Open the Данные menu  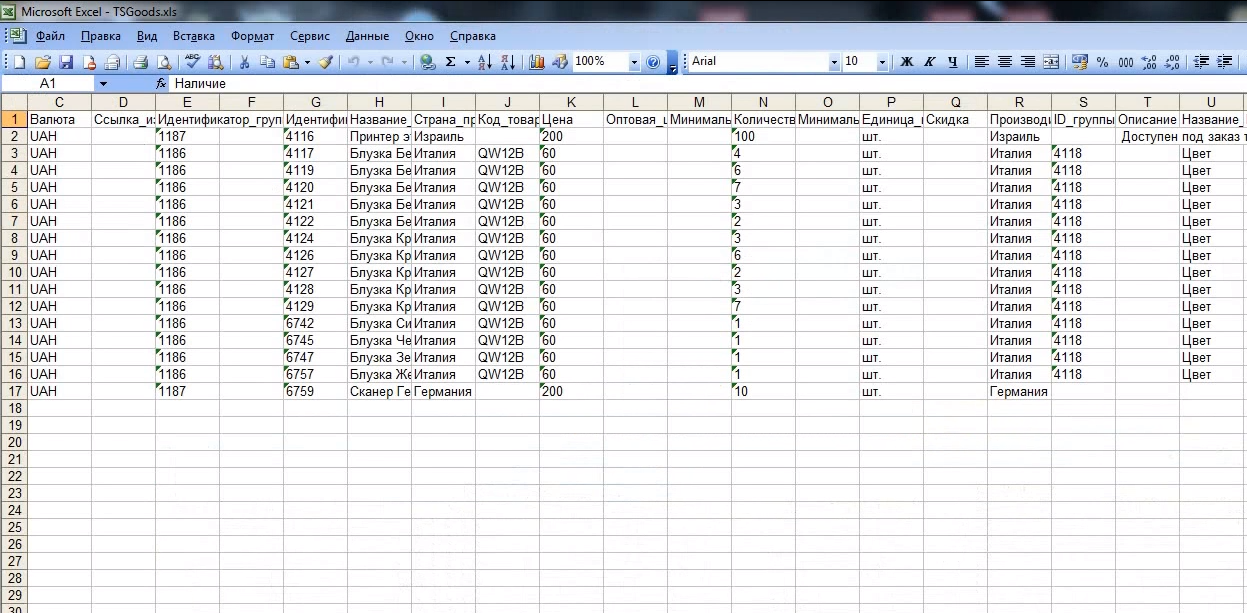point(367,36)
